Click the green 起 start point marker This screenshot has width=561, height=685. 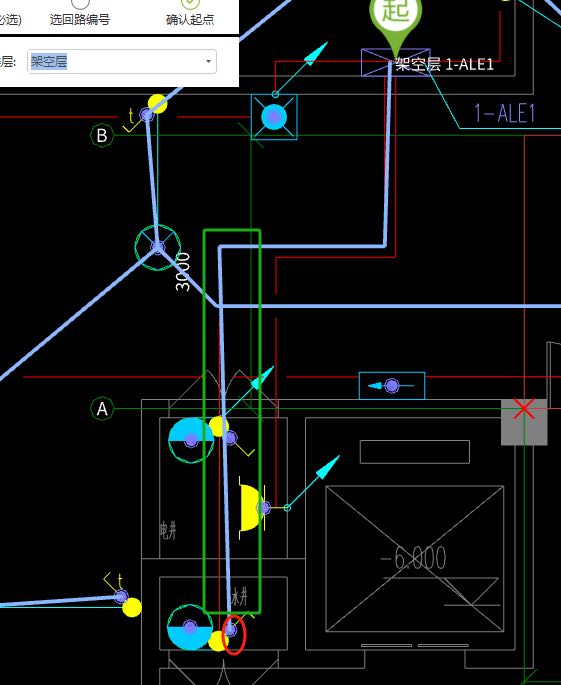pos(395,24)
